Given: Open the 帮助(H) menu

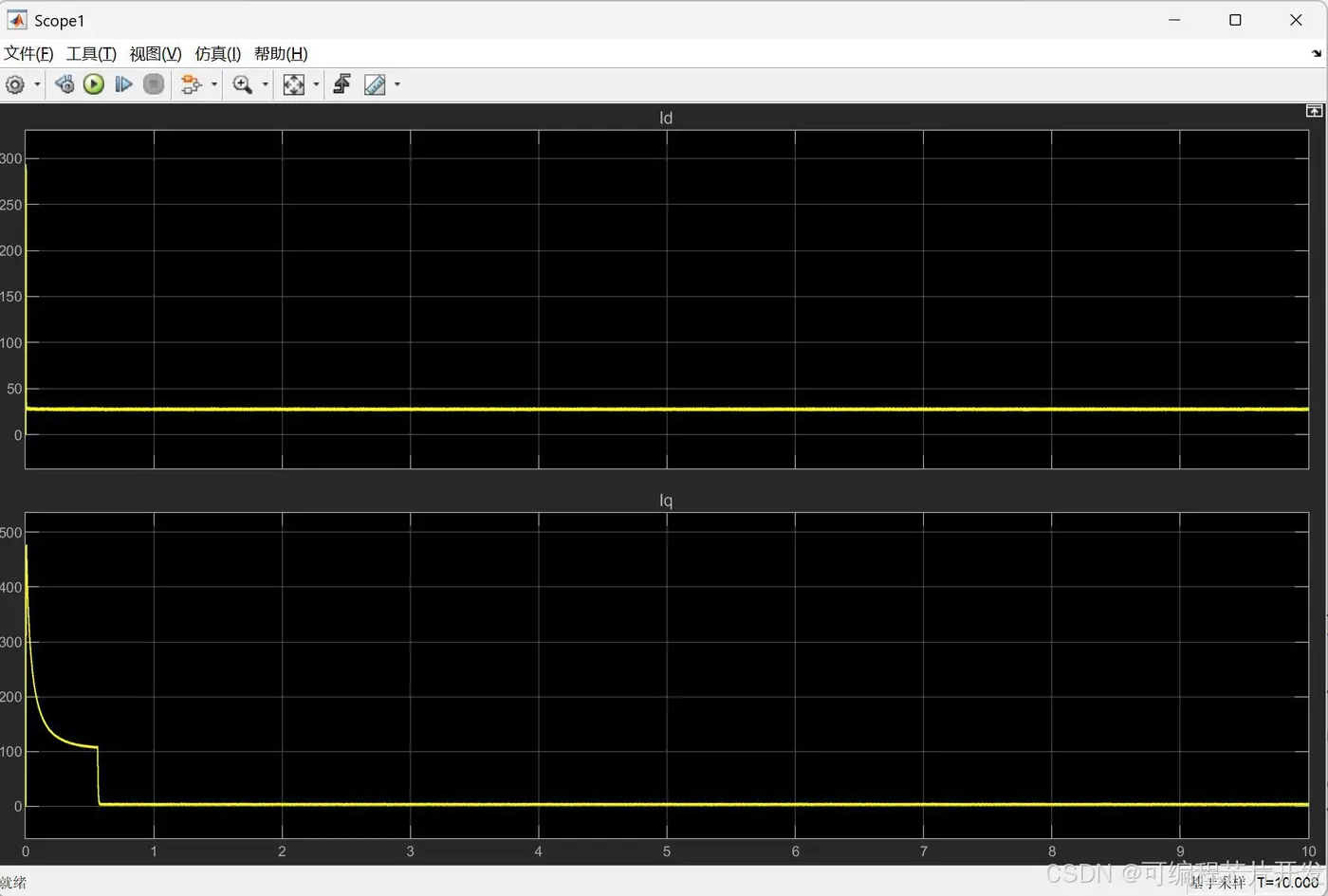Looking at the screenshot, I should point(281,54).
